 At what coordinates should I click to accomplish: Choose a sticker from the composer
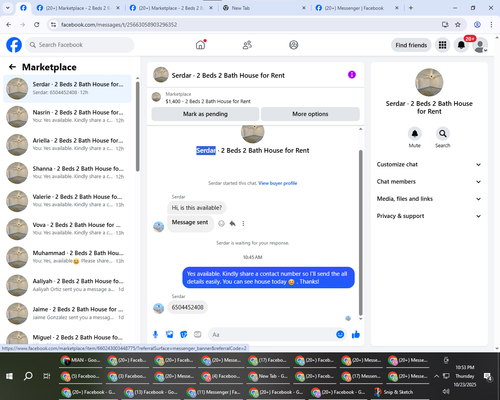(184, 334)
